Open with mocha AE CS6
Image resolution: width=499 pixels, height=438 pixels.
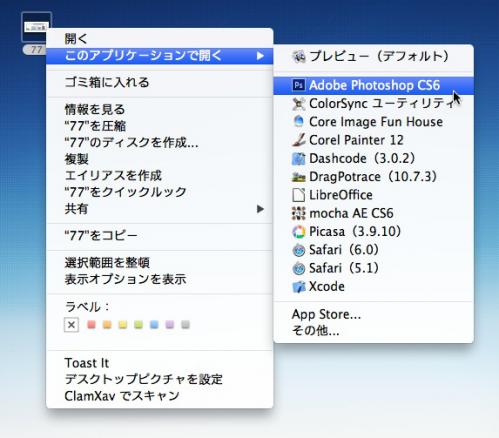[373, 213]
